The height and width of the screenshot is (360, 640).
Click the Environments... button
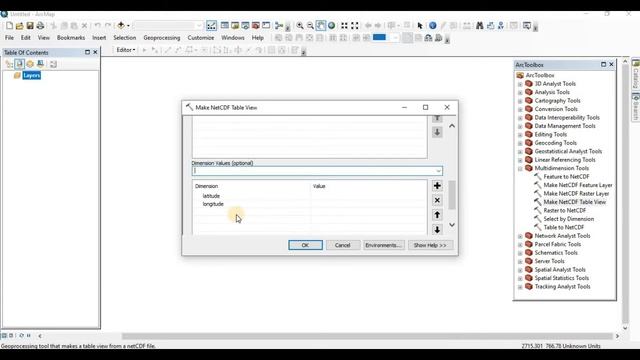point(383,245)
